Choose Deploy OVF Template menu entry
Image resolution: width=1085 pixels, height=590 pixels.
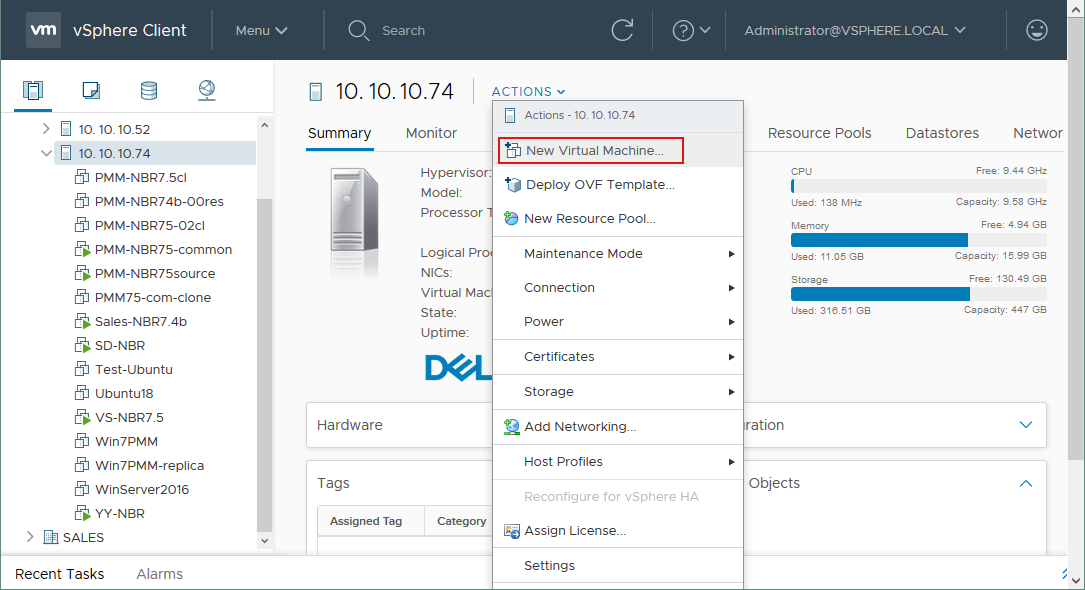point(600,184)
